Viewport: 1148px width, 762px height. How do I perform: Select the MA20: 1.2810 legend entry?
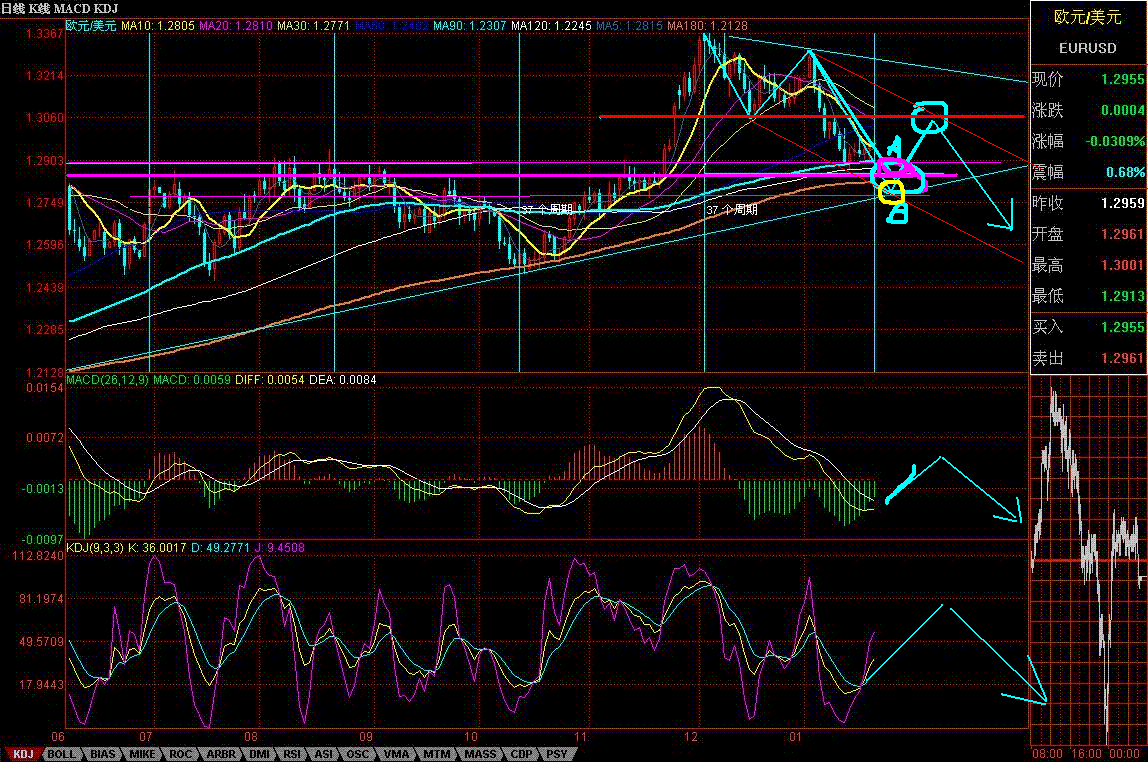[x=236, y=26]
